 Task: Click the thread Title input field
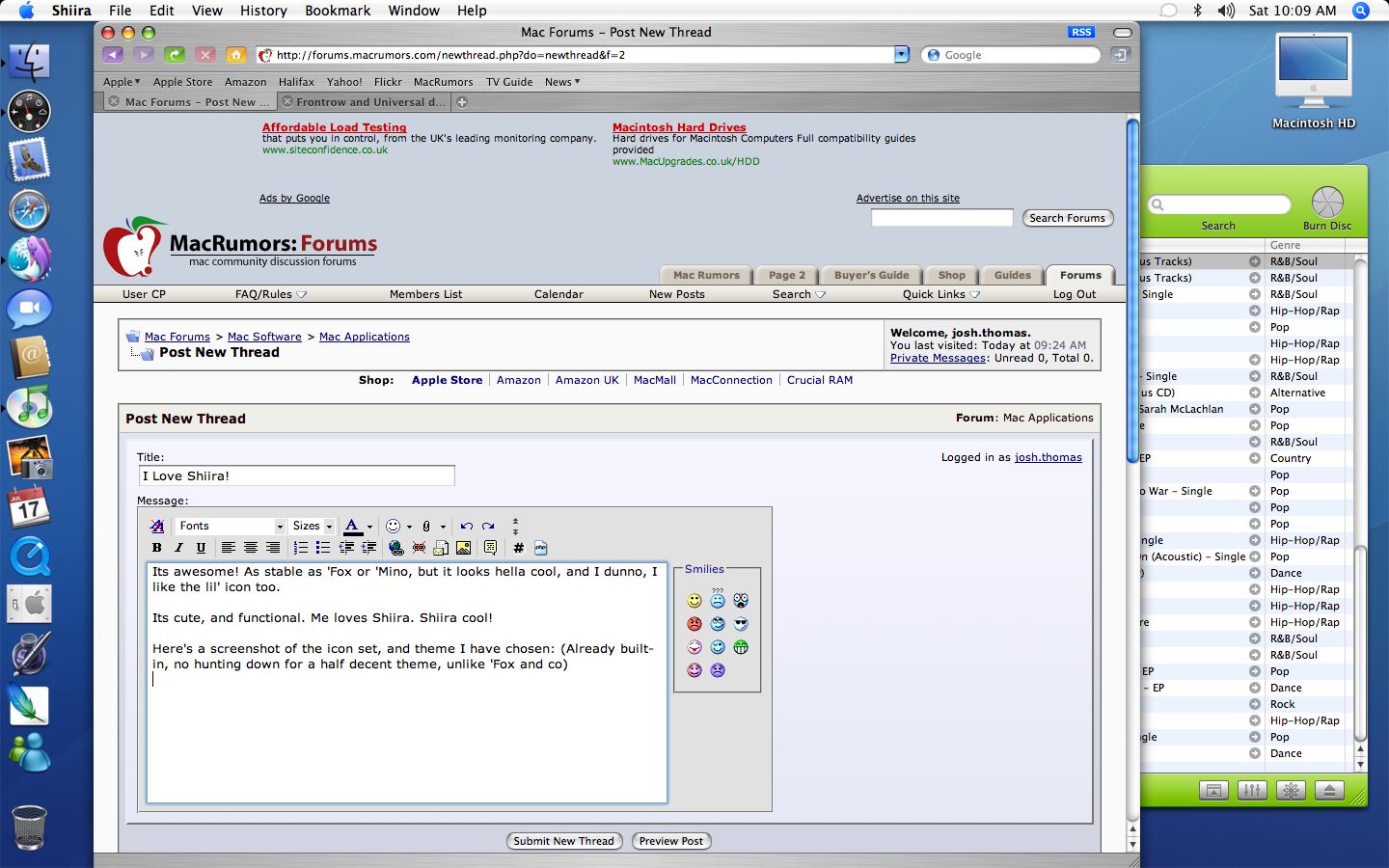click(x=296, y=475)
